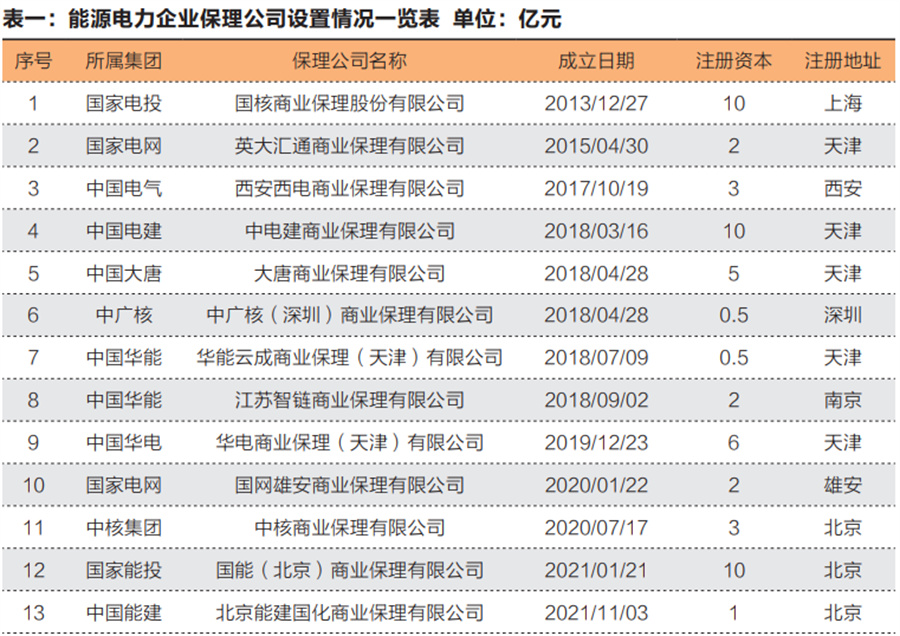This screenshot has width=900, height=636.
Task: Click the 保理公司名称 column header
Action: 349,61
